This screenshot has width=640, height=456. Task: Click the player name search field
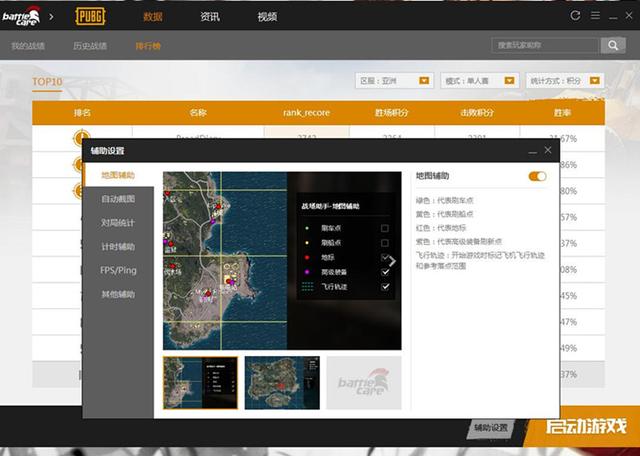pyautogui.click(x=546, y=45)
